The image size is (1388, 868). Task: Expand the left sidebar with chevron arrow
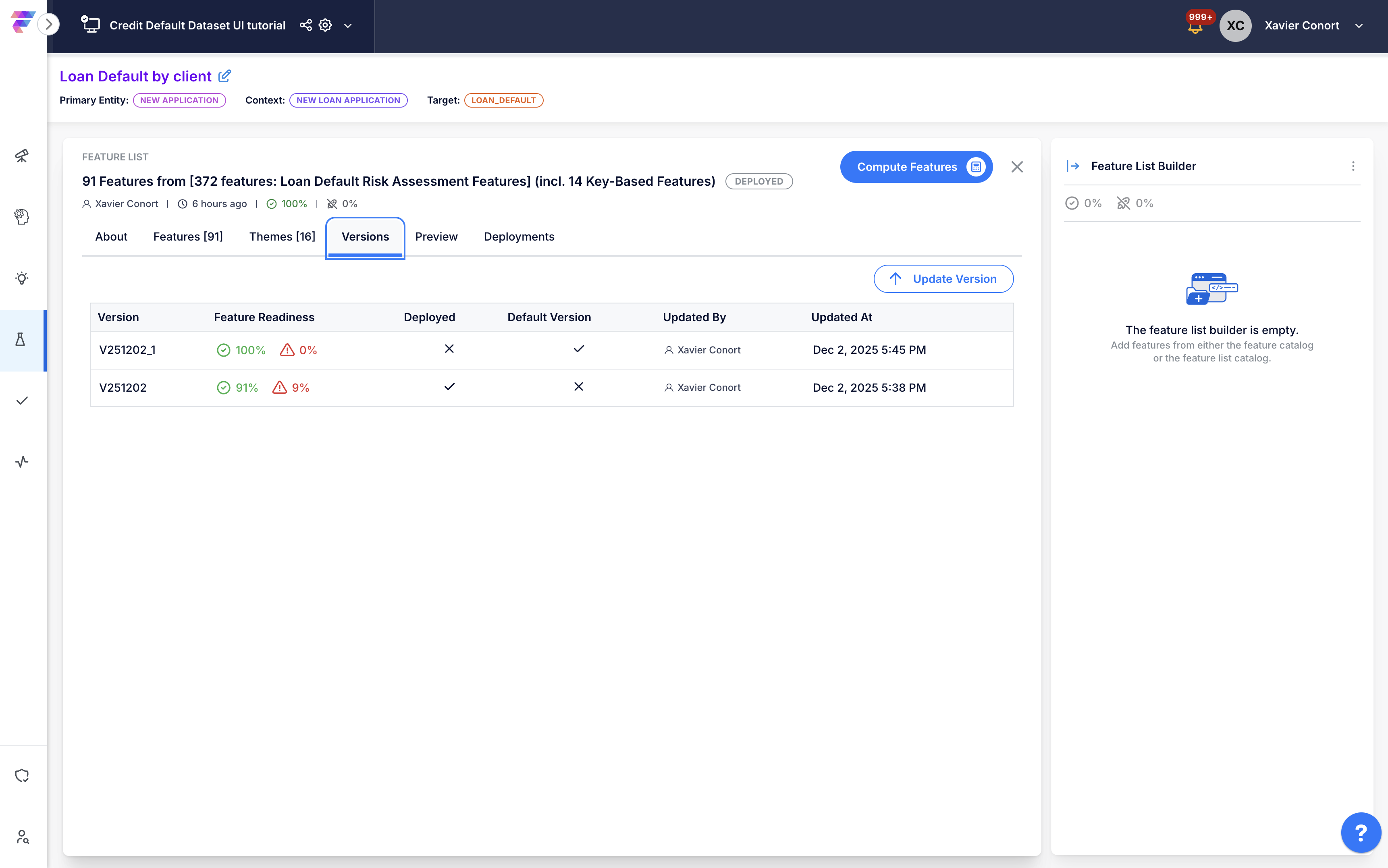[49, 24]
